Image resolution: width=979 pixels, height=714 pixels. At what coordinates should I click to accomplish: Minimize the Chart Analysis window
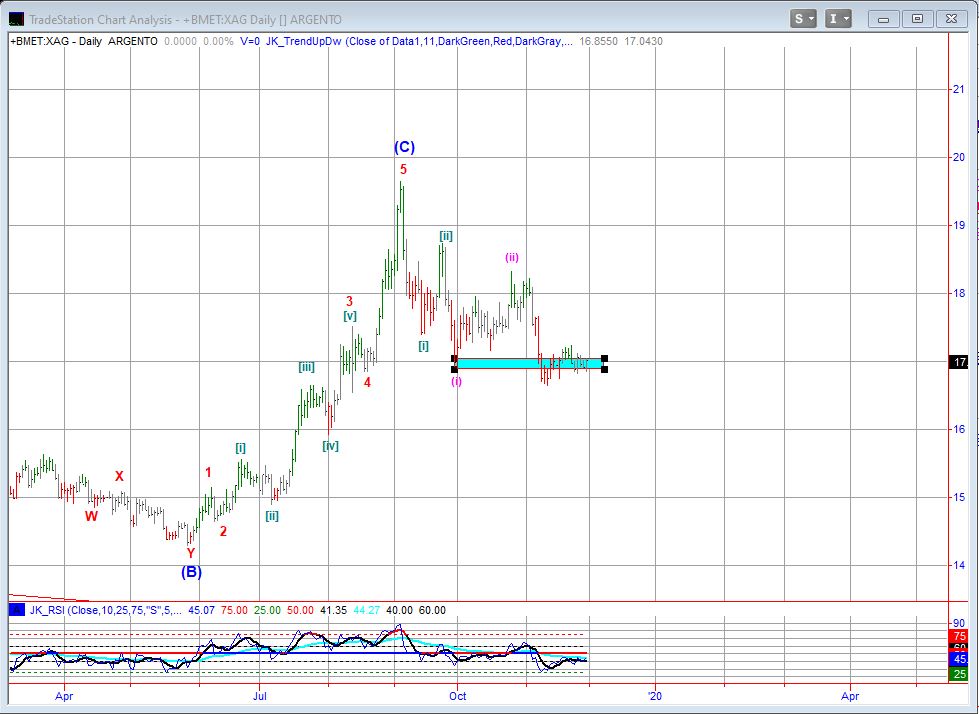click(883, 19)
